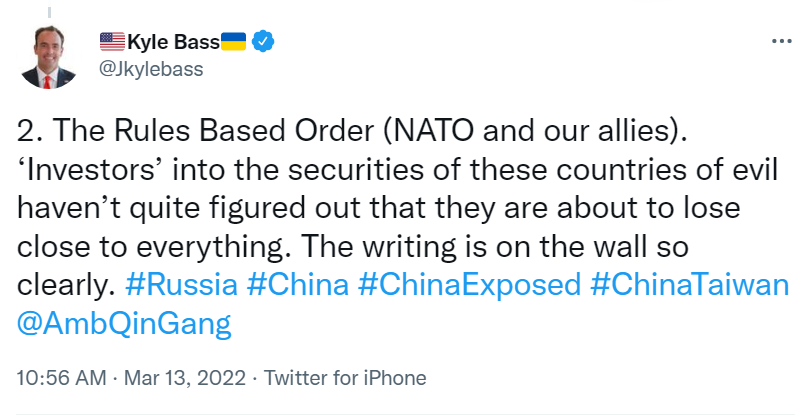Image resolution: width=810 pixels, height=417 pixels.
Task: Follow the #China hashtag link
Action: (297, 285)
